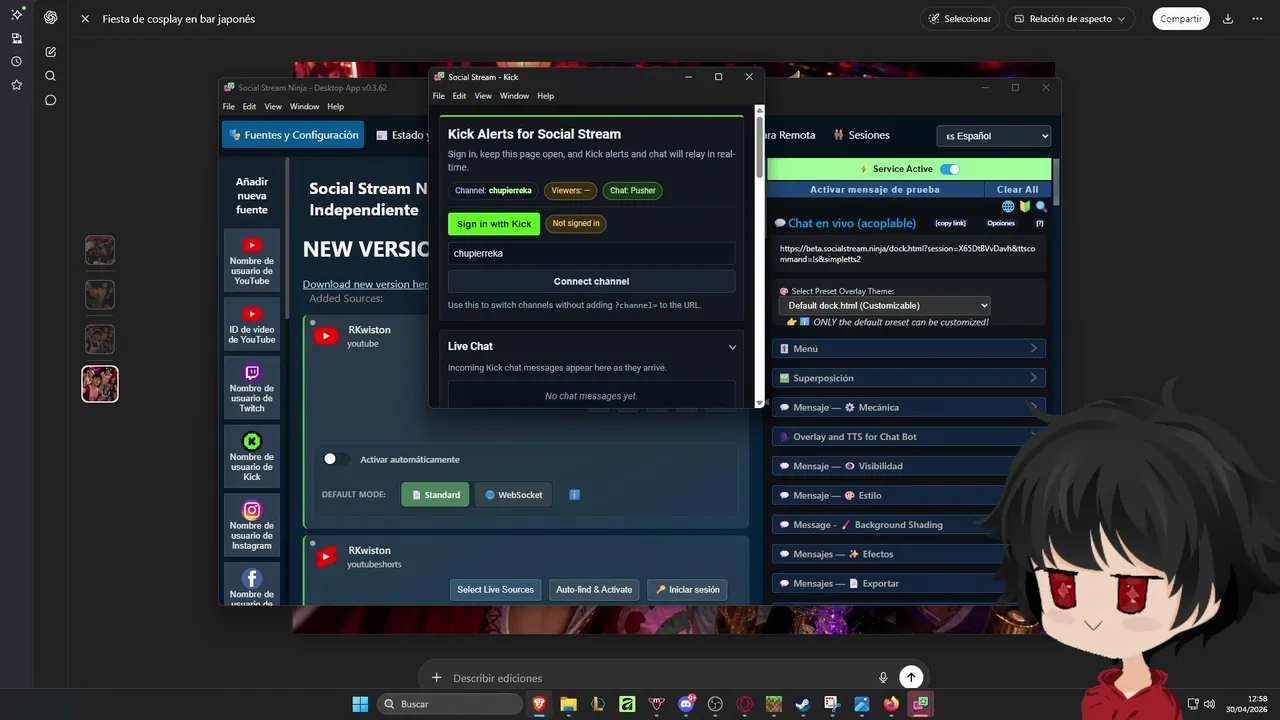This screenshot has width=1280, height=720.
Task: Click the ChatGPT logo icon
Action: [x=50, y=18]
